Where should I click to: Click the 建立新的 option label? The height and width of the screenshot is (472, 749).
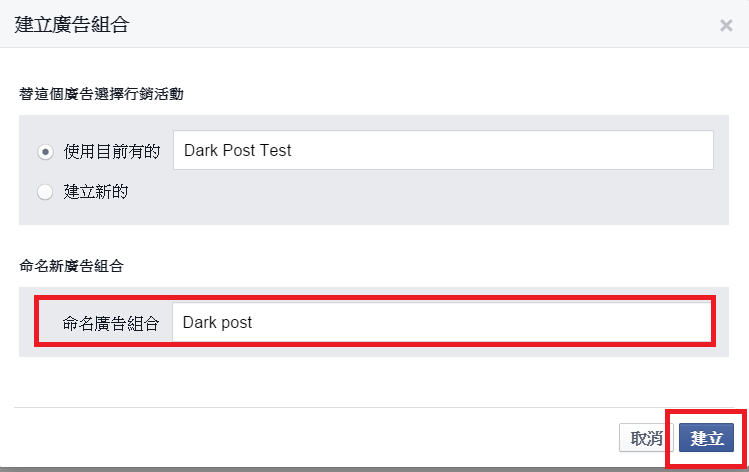tap(96, 192)
